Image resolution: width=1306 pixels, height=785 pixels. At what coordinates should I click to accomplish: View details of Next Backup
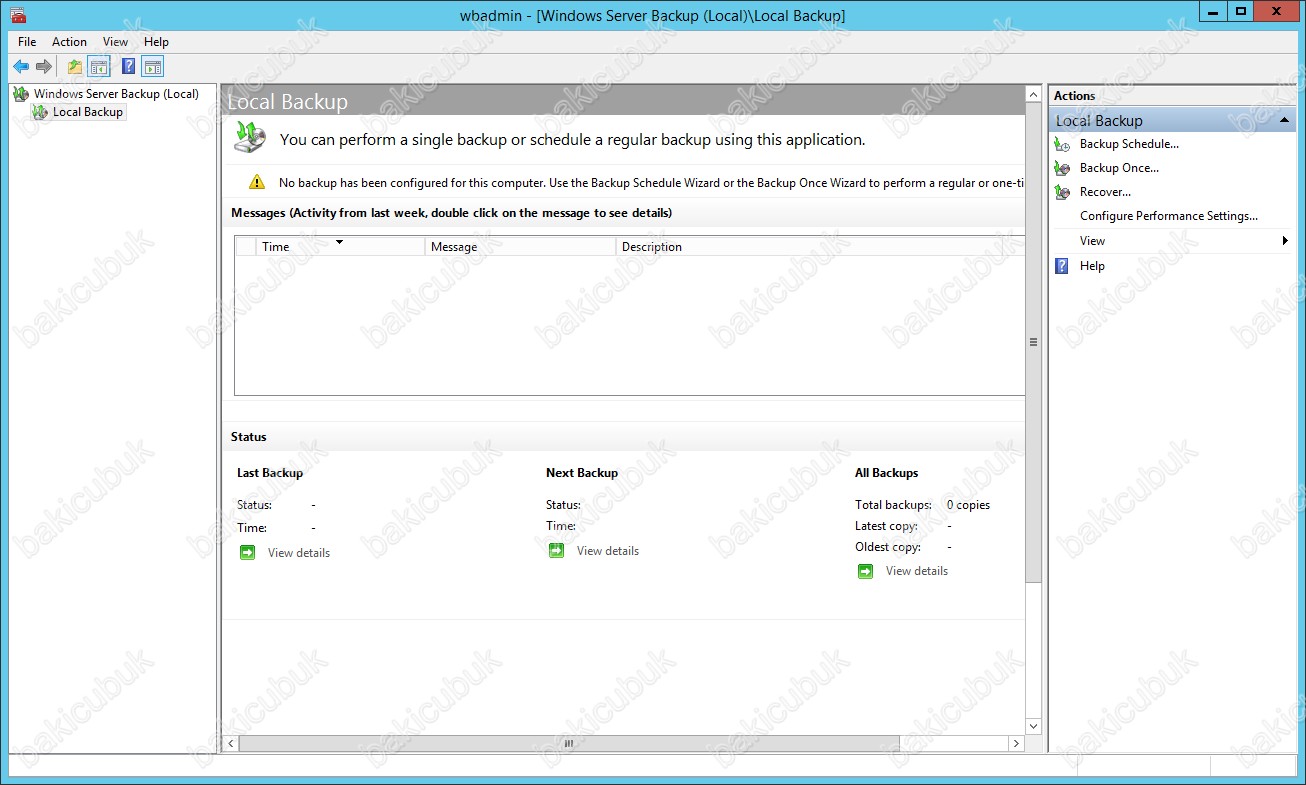click(608, 551)
